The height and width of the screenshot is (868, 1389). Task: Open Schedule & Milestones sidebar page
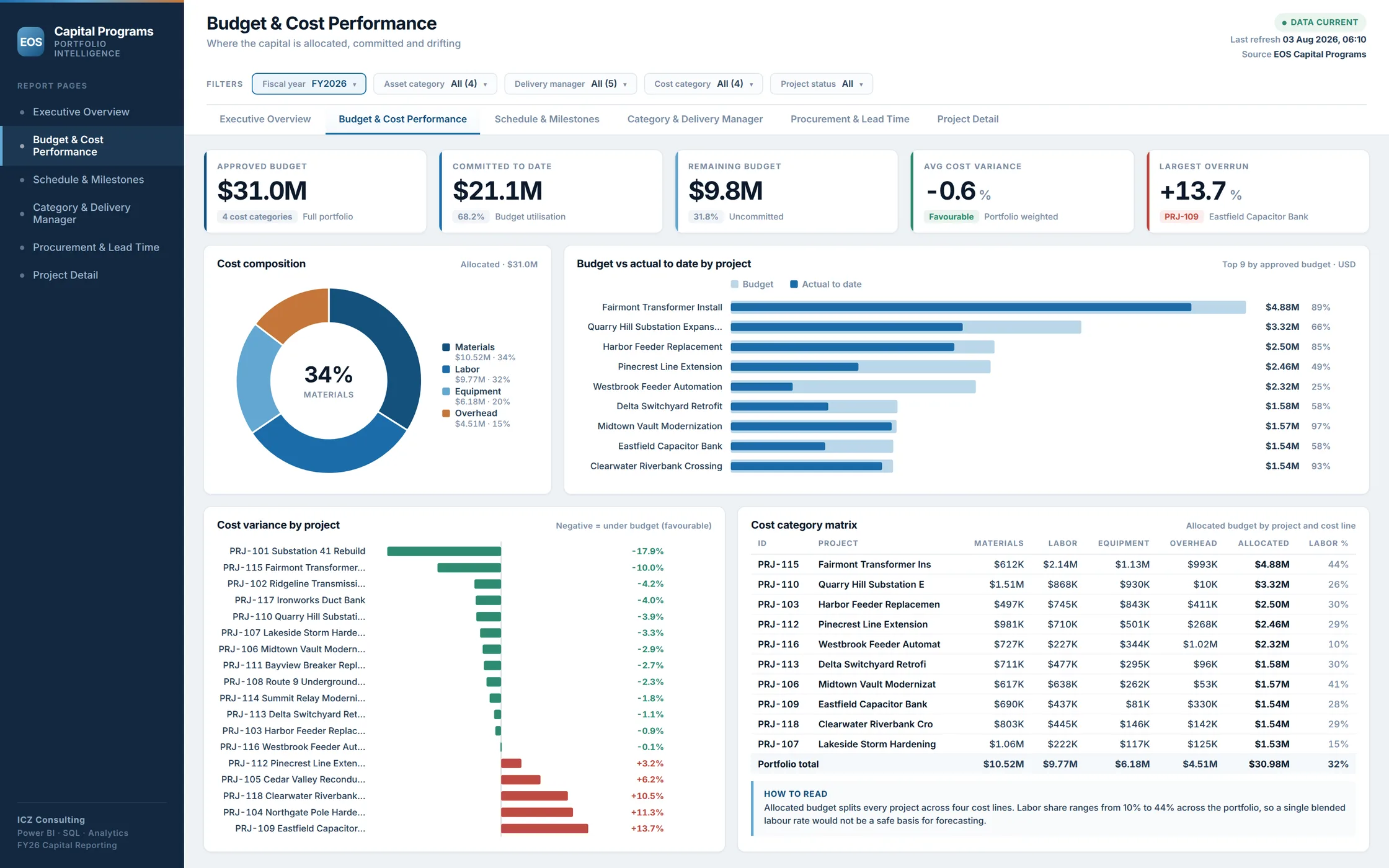pos(92,180)
